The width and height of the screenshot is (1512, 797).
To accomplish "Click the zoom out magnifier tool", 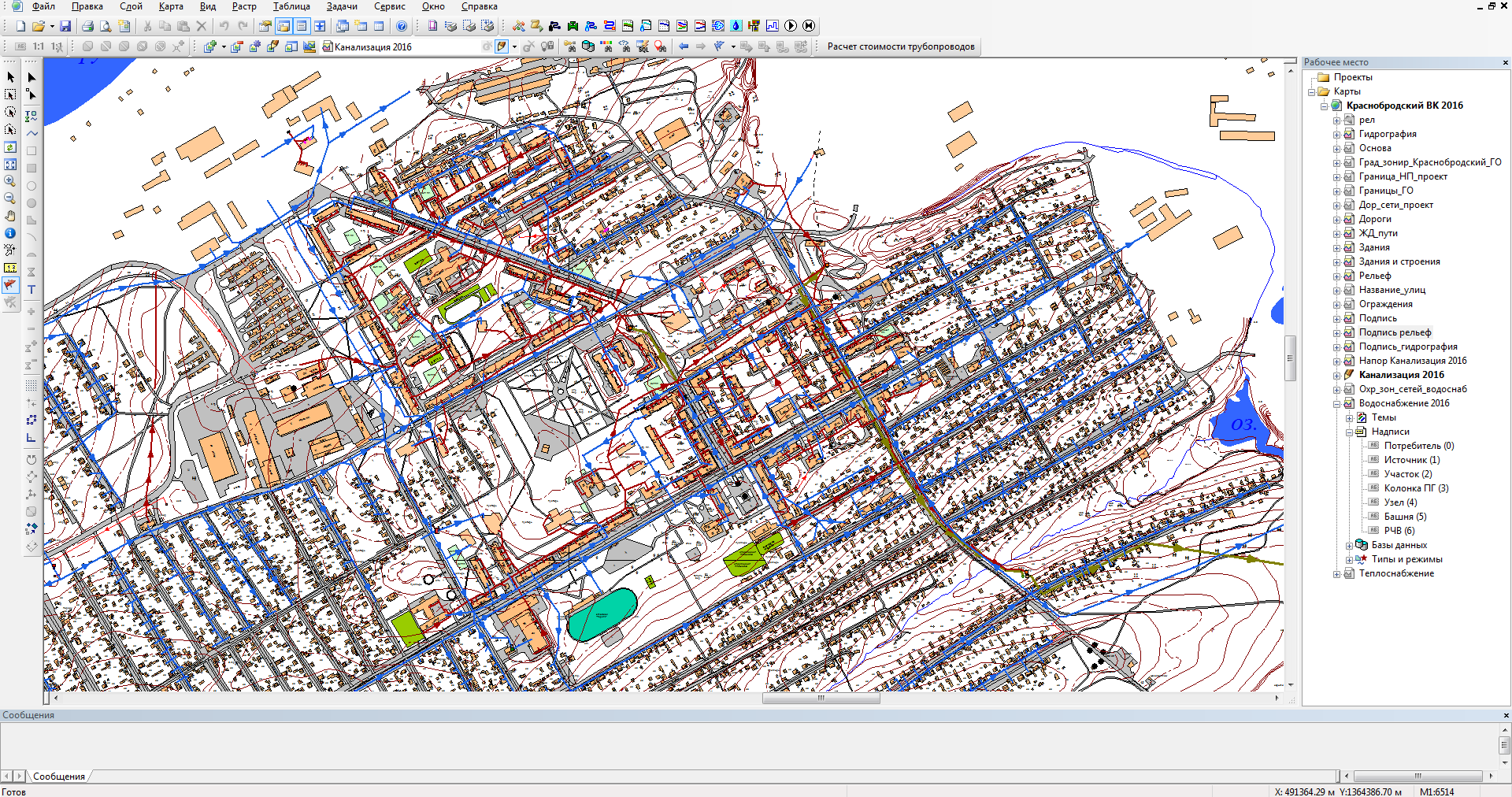I will [x=10, y=198].
